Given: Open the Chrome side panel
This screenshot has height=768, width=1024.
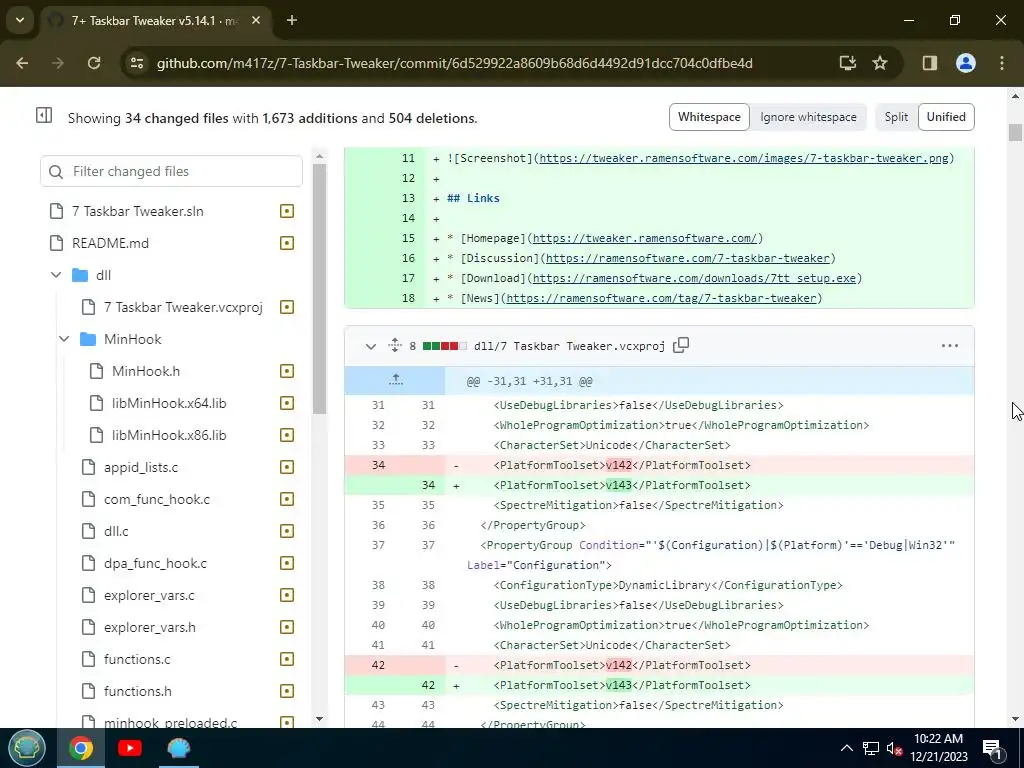Looking at the screenshot, I should [929, 63].
